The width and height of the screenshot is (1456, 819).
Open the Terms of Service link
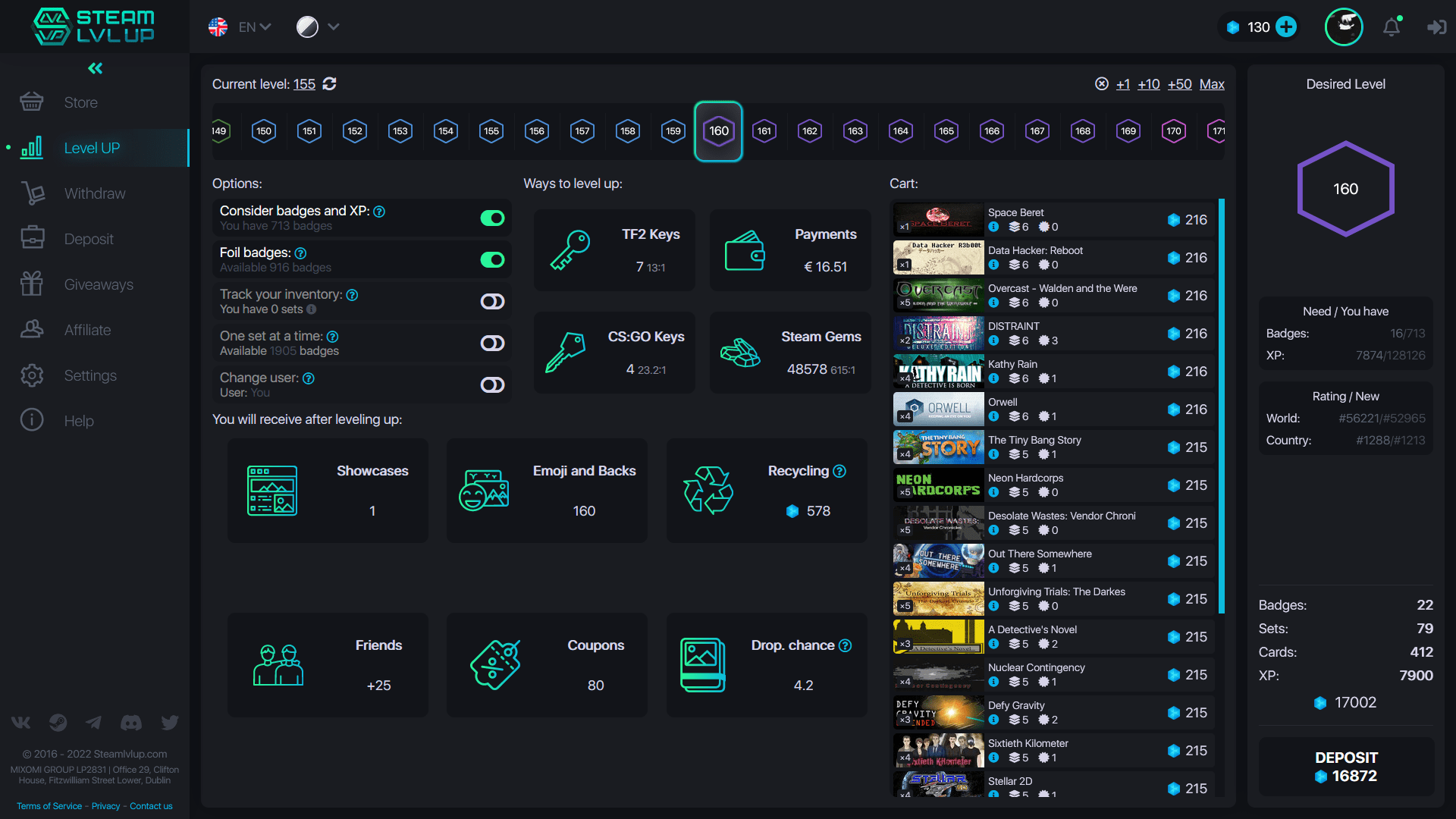(x=49, y=806)
